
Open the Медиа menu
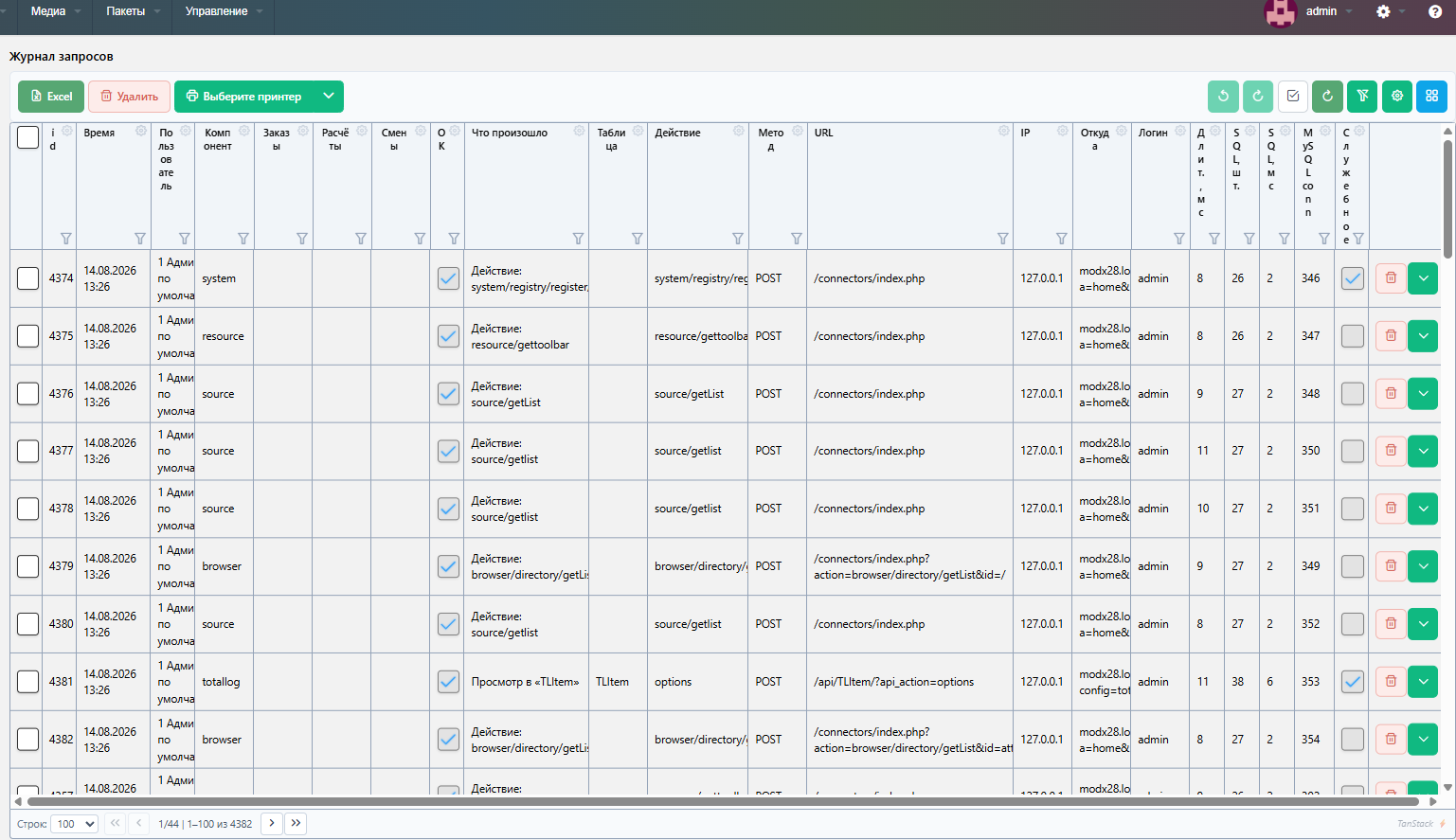56,11
